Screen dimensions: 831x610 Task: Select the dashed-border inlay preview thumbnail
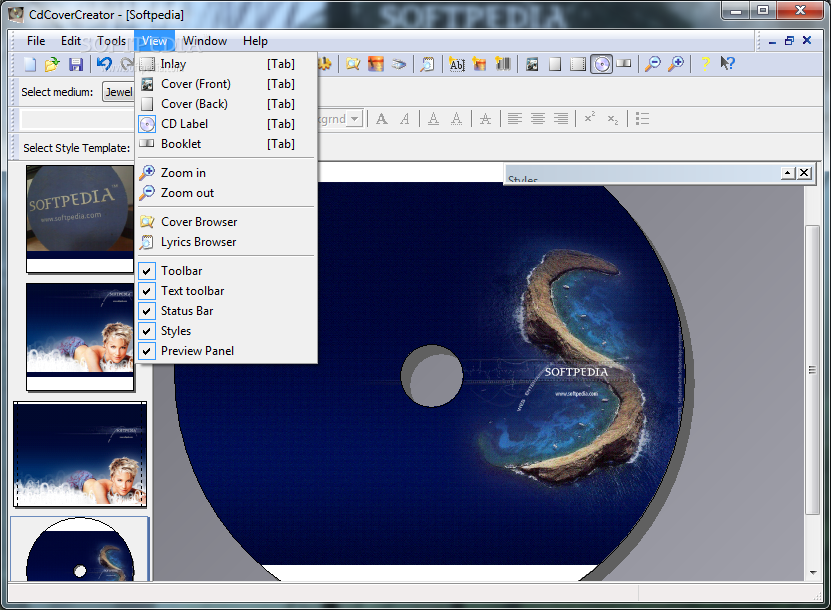pyautogui.click(x=80, y=454)
